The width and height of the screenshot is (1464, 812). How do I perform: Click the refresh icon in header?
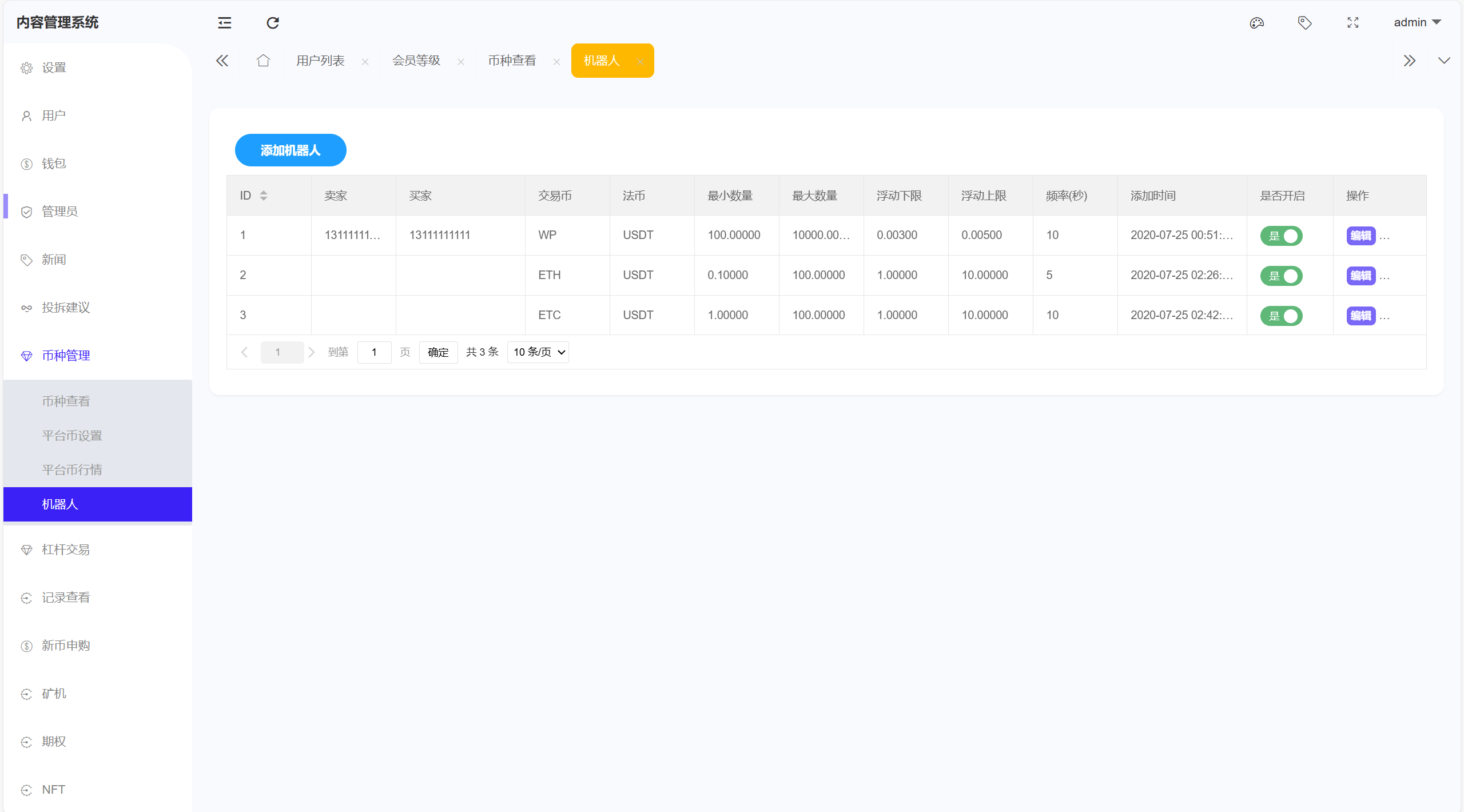(273, 23)
